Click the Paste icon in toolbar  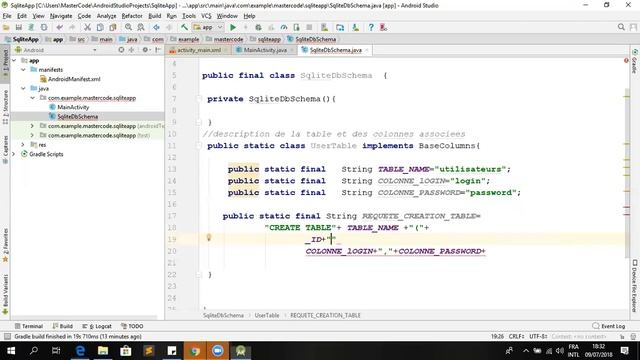pyautogui.click(x=113, y=27)
